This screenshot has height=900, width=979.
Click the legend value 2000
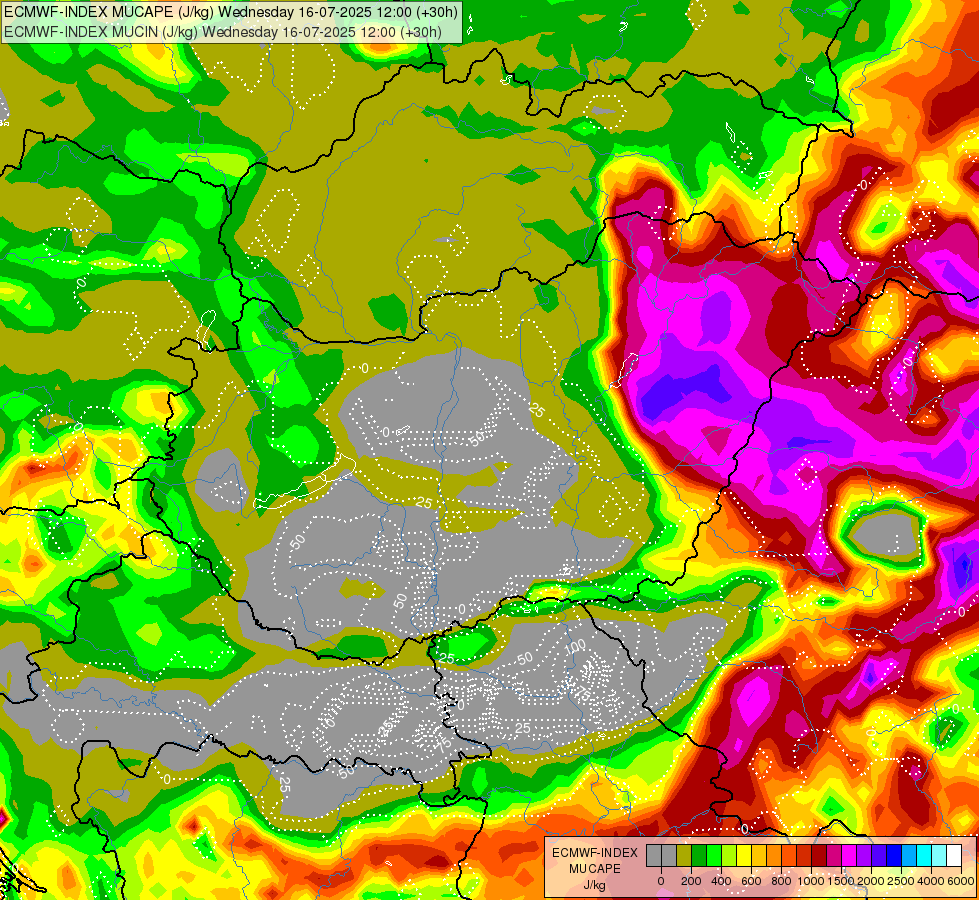coord(871,881)
